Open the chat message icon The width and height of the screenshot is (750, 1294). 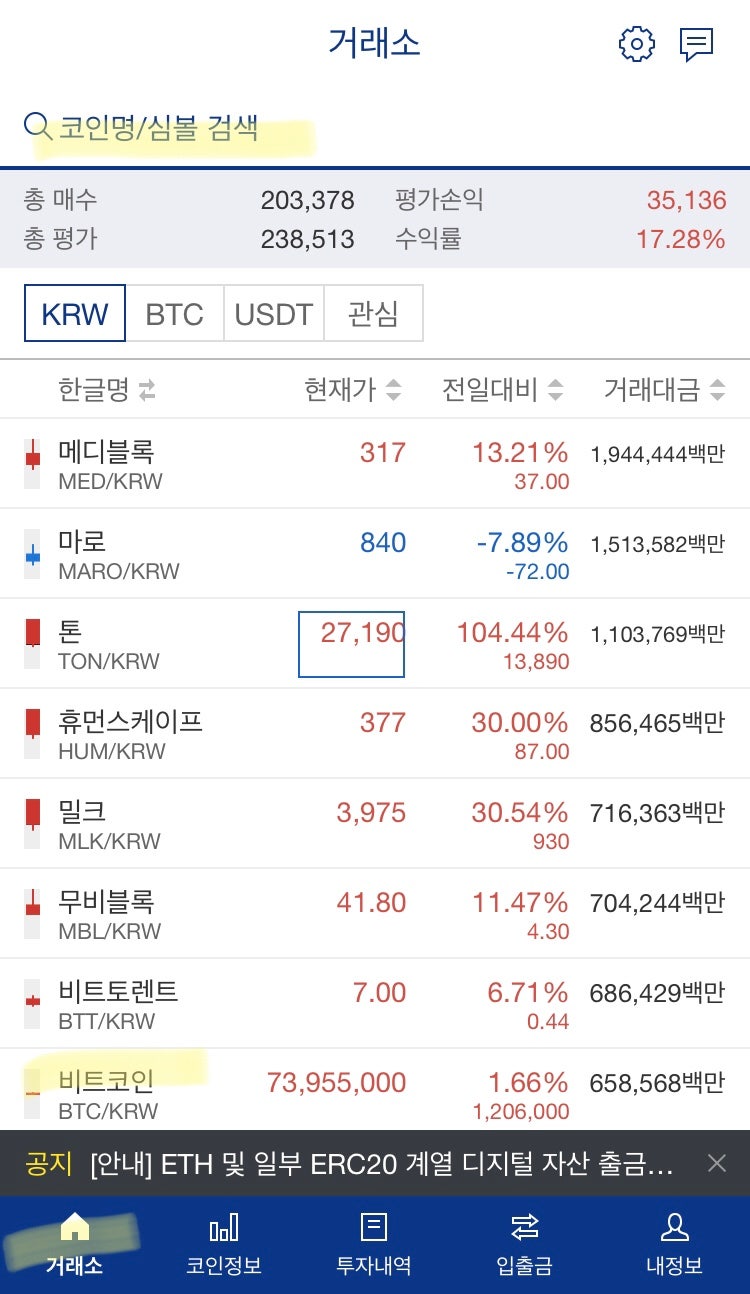tap(696, 44)
